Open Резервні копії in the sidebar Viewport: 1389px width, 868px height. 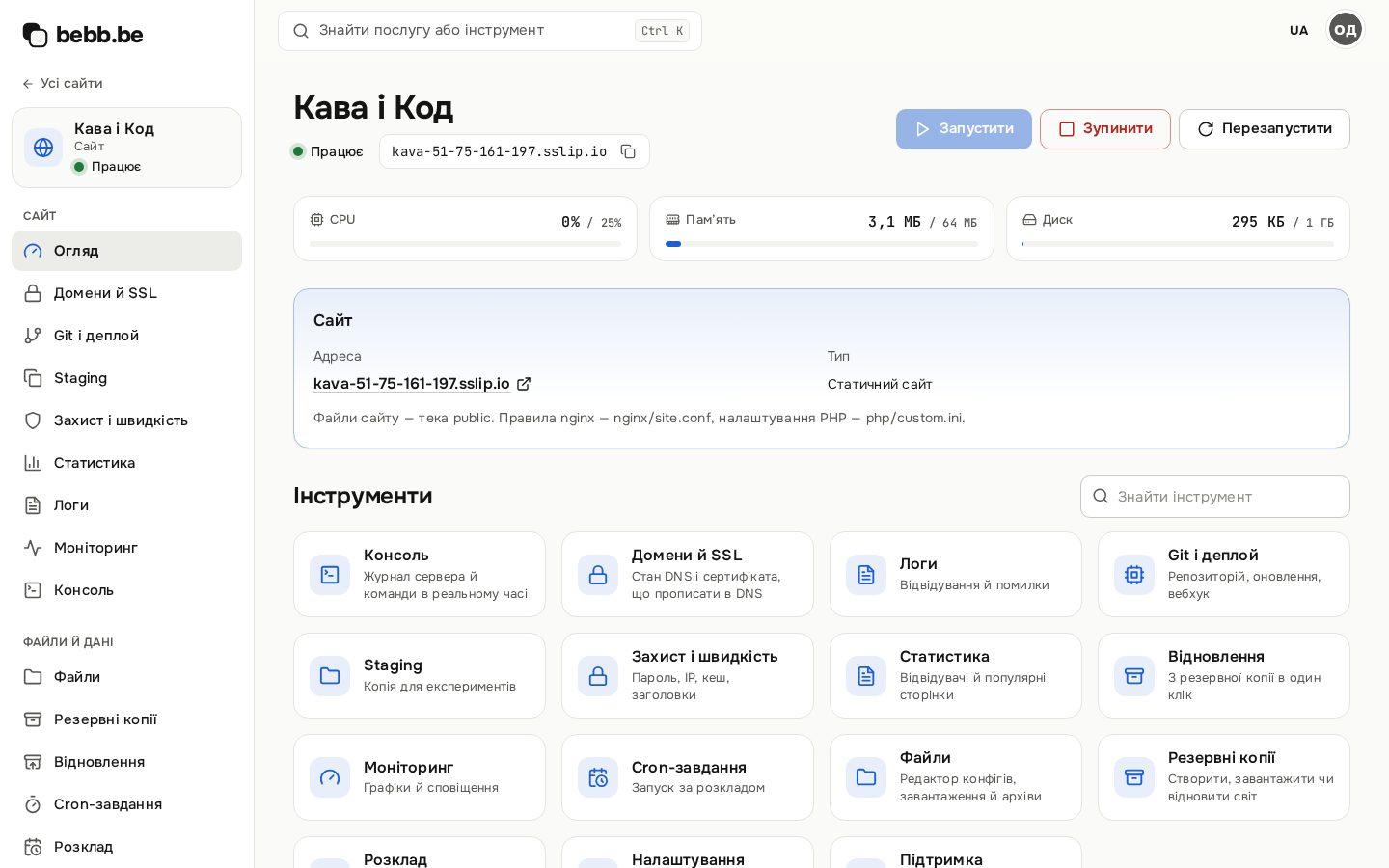(x=126, y=719)
